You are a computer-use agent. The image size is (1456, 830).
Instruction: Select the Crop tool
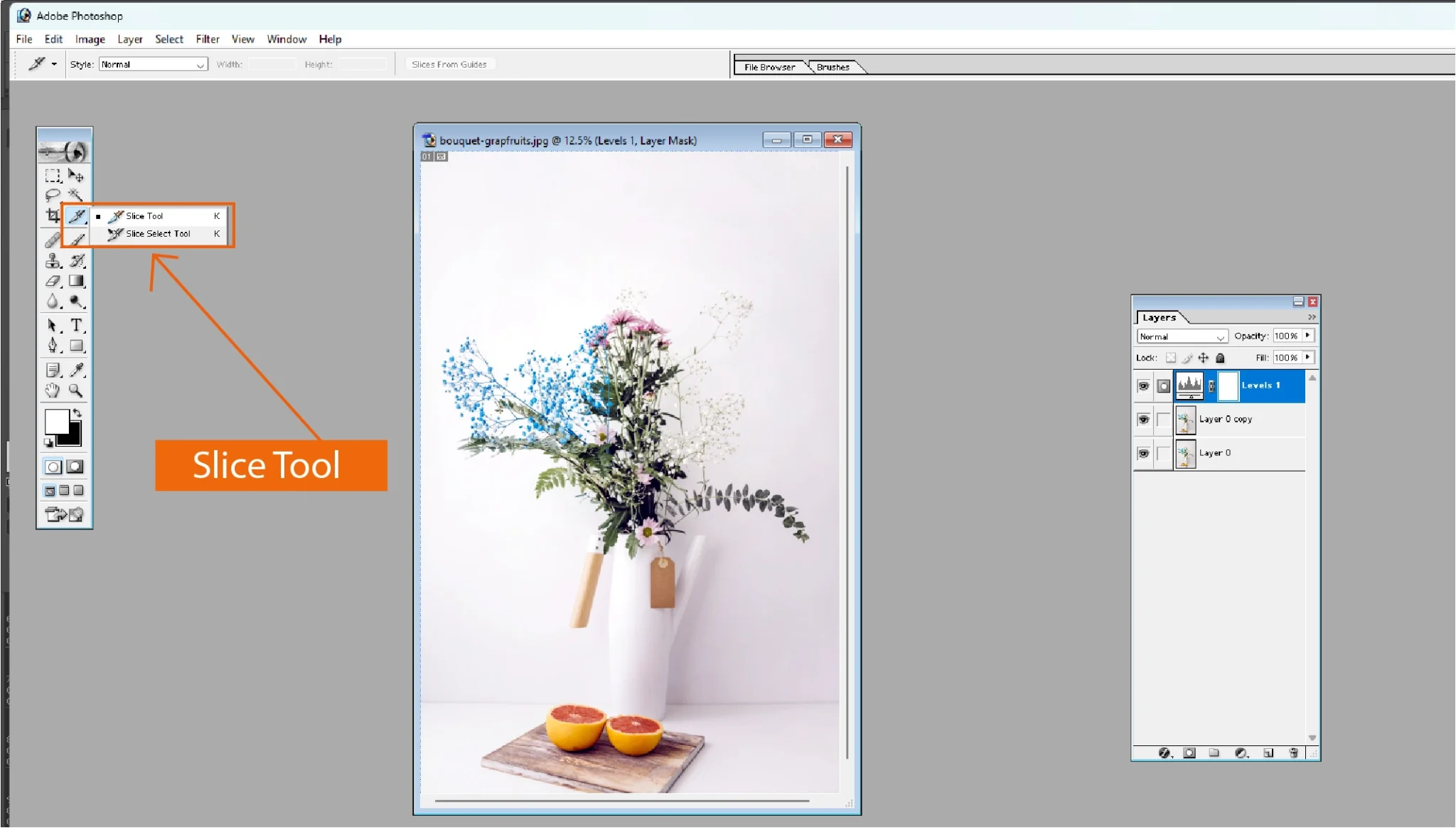pyautogui.click(x=53, y=216)
